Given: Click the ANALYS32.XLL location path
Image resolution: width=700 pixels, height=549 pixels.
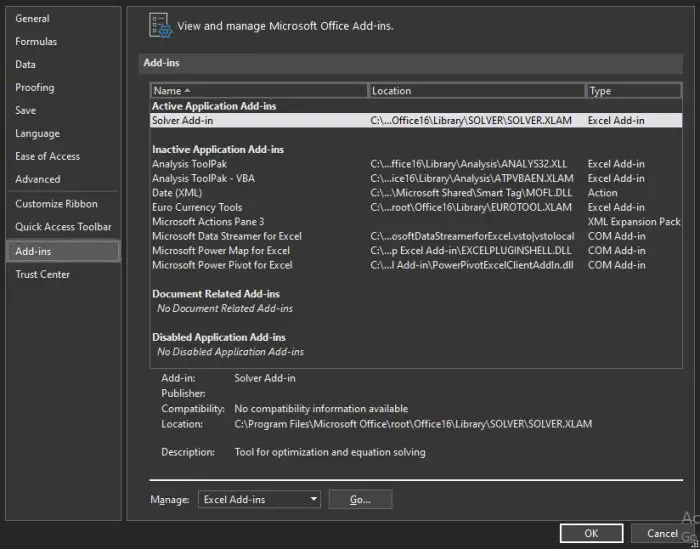Looking at the screenshot, I should click(x=469, y=164).
